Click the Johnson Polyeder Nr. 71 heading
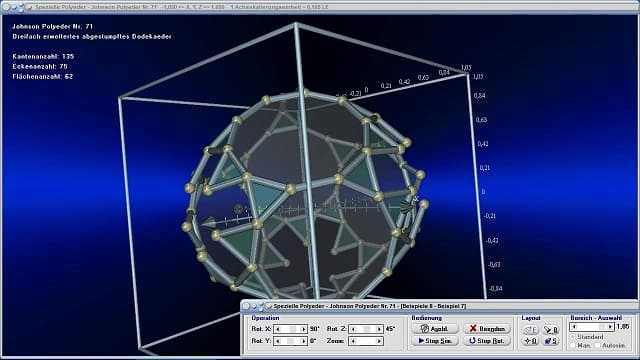640x360 pixels. click(x=53, y=26)
